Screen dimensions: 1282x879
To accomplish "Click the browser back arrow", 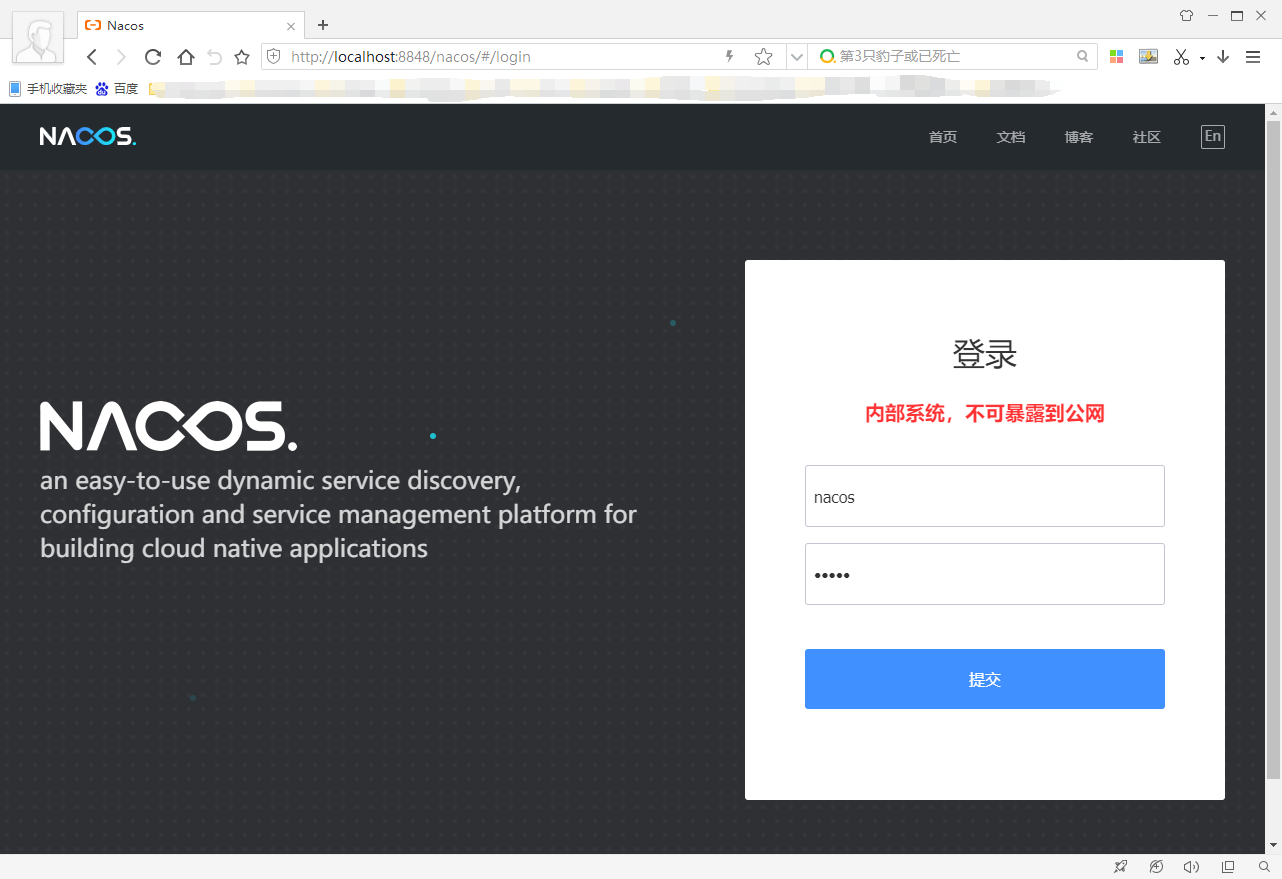I will pos(92,57).
